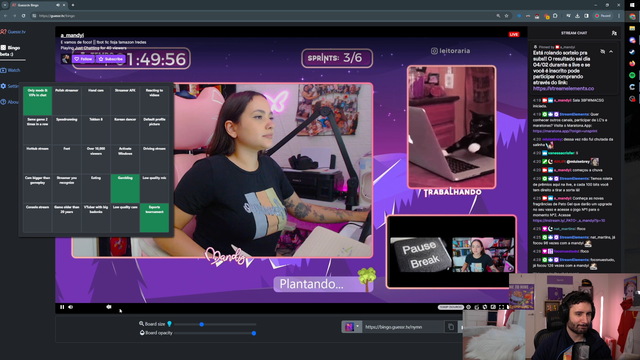Mark the 'Hand cam' bingo cell
640x360 pixels.
click(x=96, y=101)
